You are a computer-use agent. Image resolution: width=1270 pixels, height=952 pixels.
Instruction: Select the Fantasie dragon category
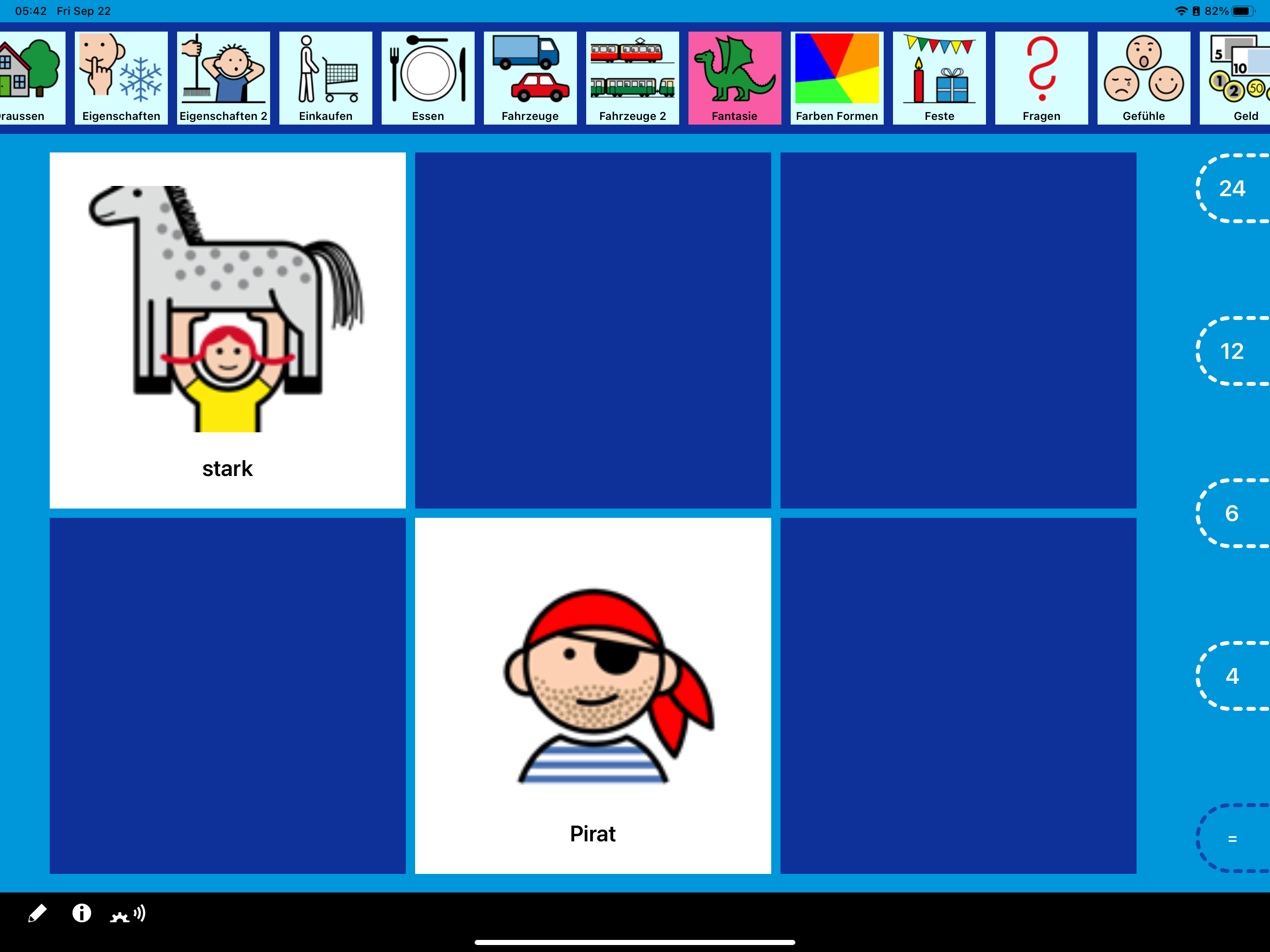coord(734,78)
